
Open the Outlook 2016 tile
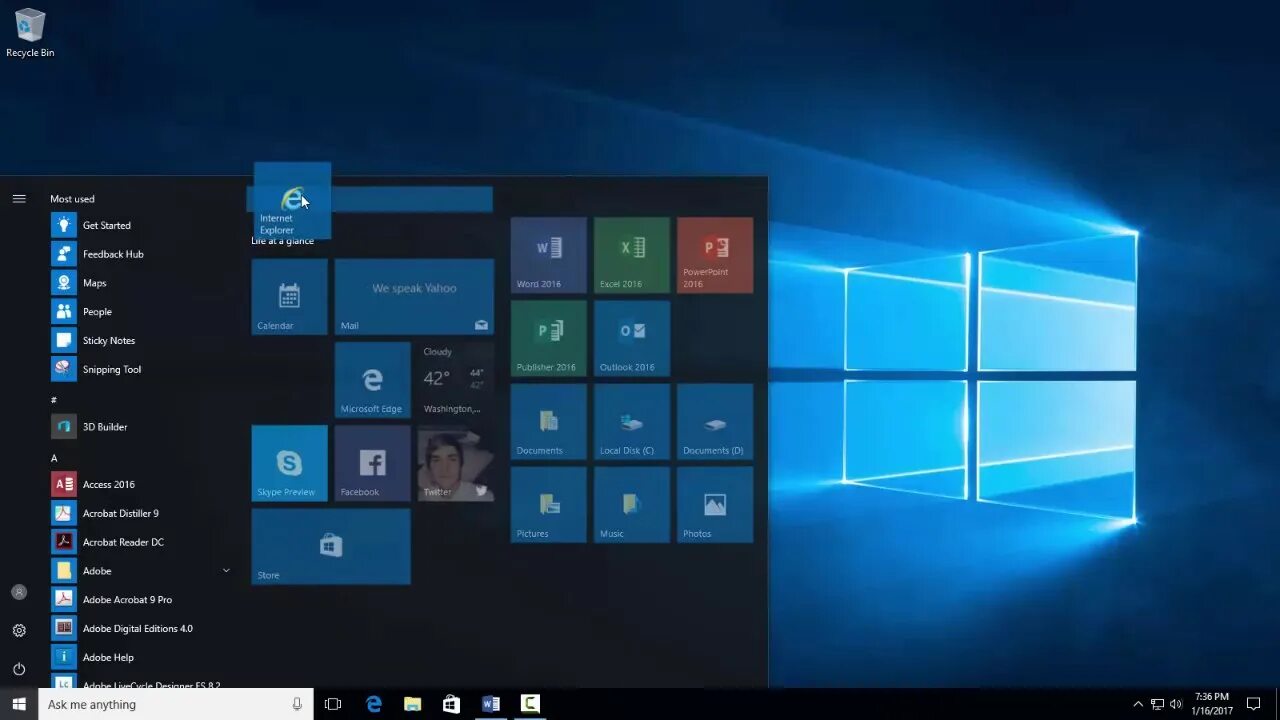pos(632,338)
